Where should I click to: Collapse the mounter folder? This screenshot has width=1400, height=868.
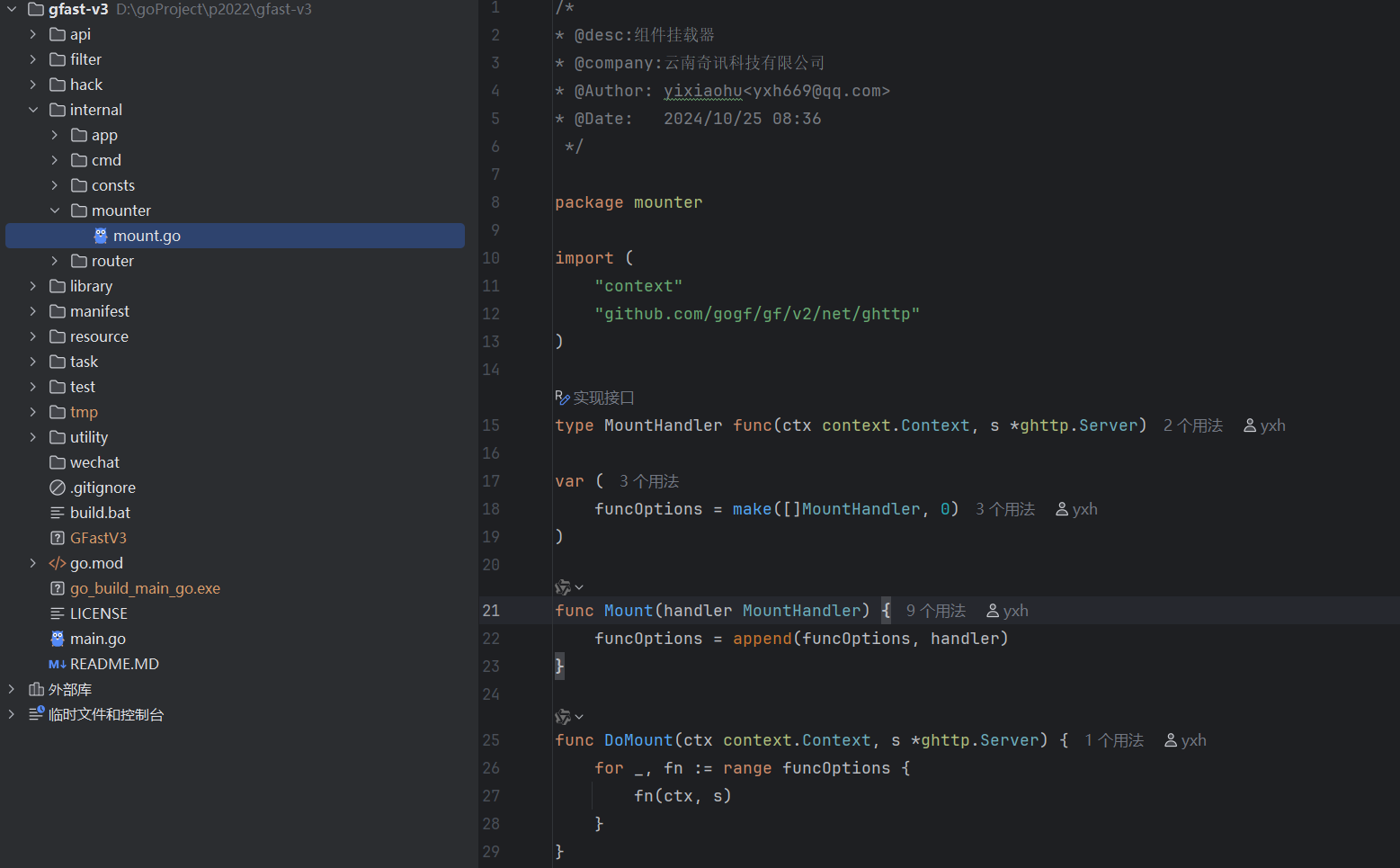55,210
